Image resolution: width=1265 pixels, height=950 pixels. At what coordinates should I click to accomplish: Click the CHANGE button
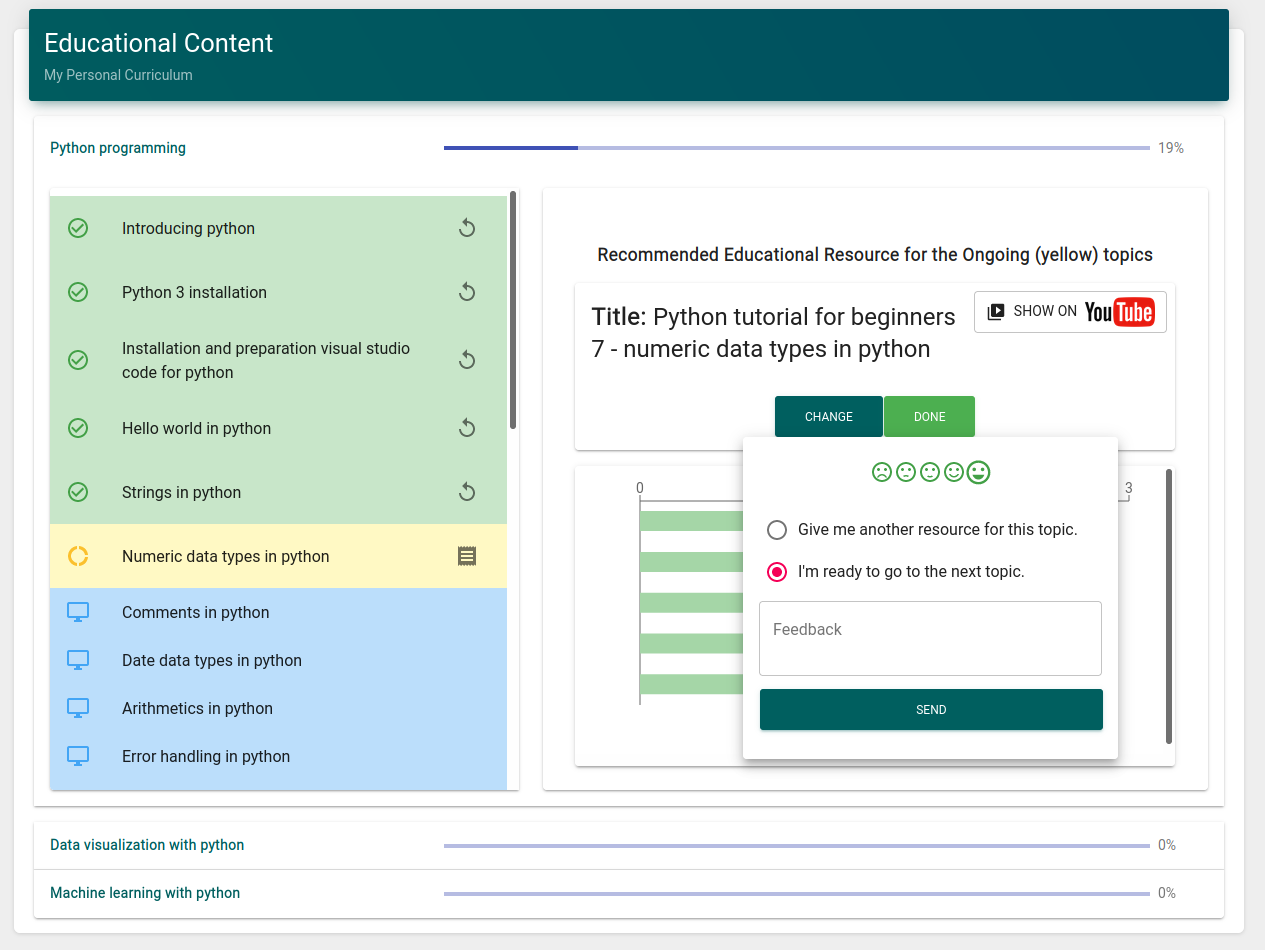[x=829, y=417]
